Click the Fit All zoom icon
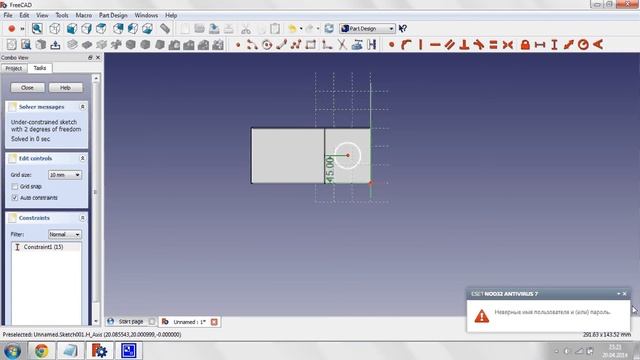Image resolution: width=640 pixels, height=360 pixels. pyautogui.click(x=37, y=28)
